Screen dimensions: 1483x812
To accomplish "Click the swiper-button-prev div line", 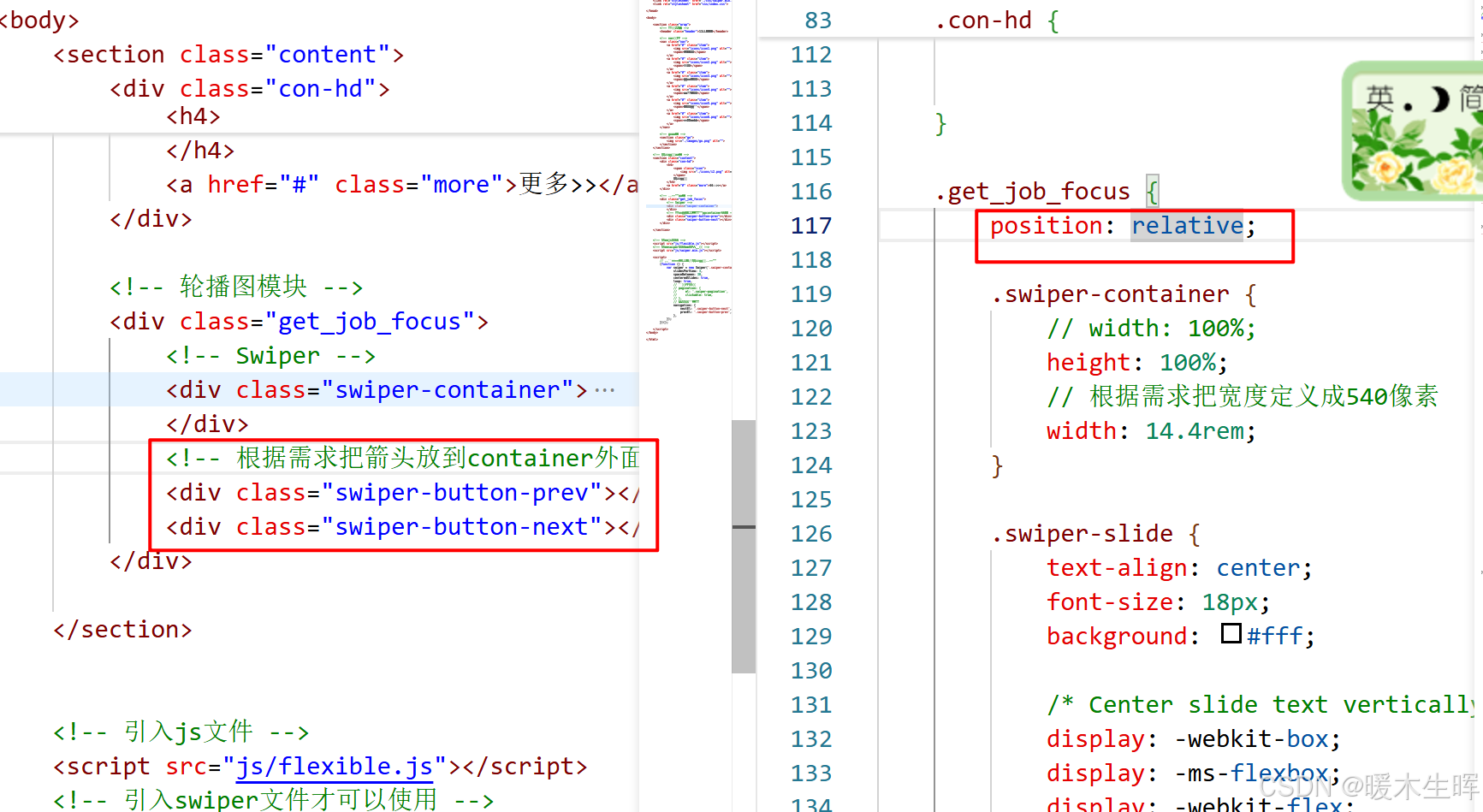I will click(402, 492).
